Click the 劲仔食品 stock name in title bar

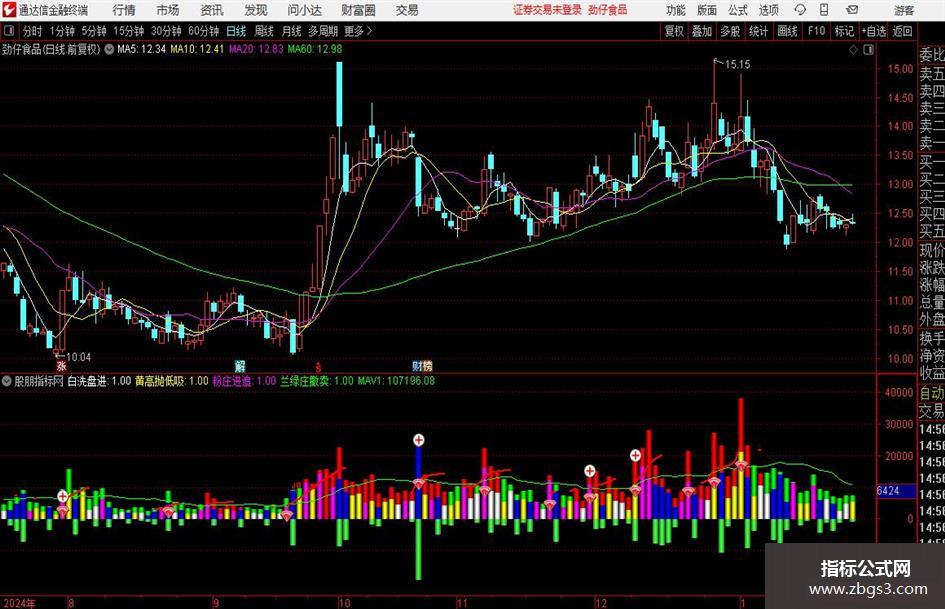(x=608, y=10)
